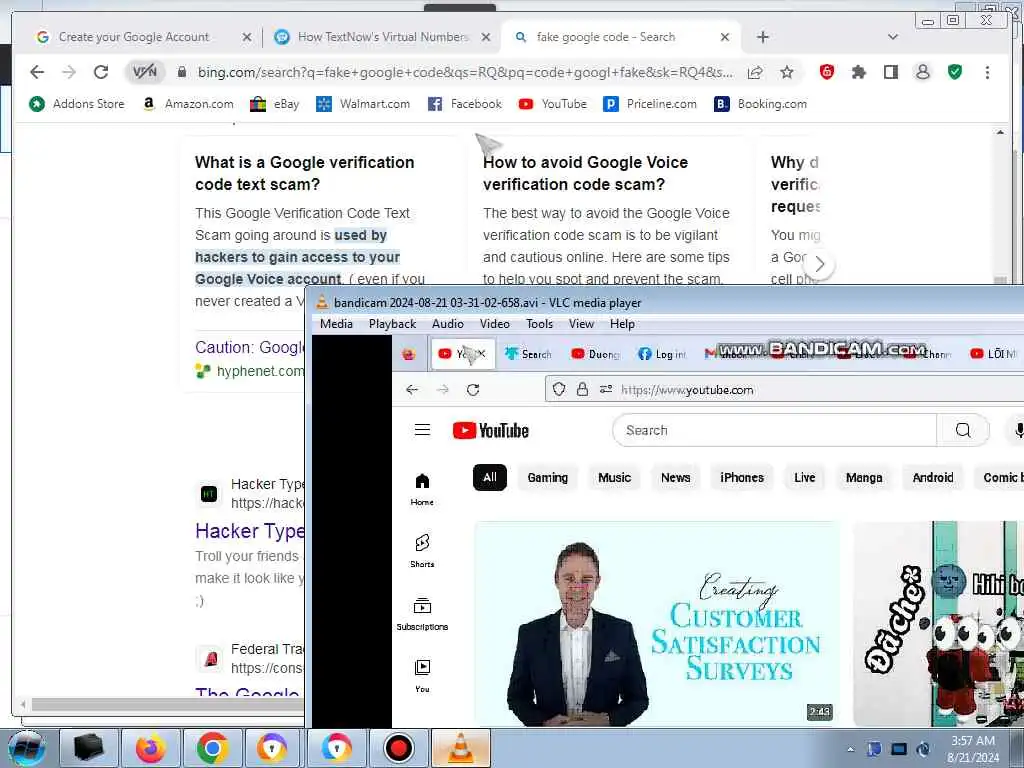This screenshot has height=768, width=1024.
Task: Click the YouTube search magnifier button
Action: (x=963, y=430)
